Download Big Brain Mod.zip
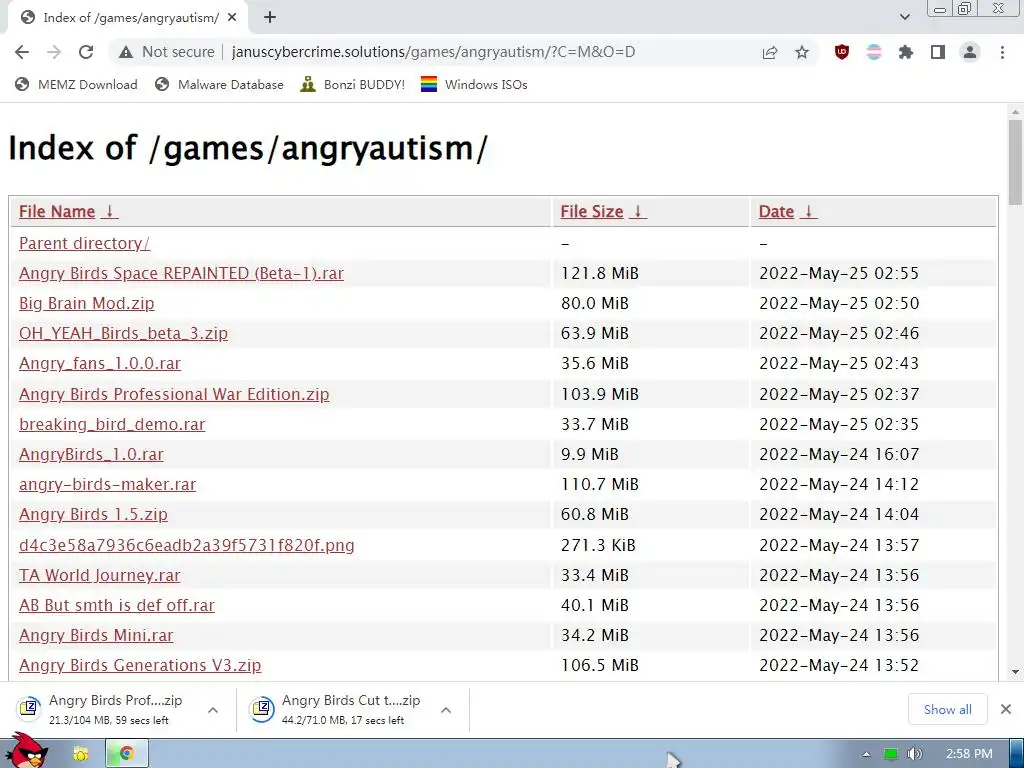Viewport: 1024px width, 768px height. coord(86,303)
